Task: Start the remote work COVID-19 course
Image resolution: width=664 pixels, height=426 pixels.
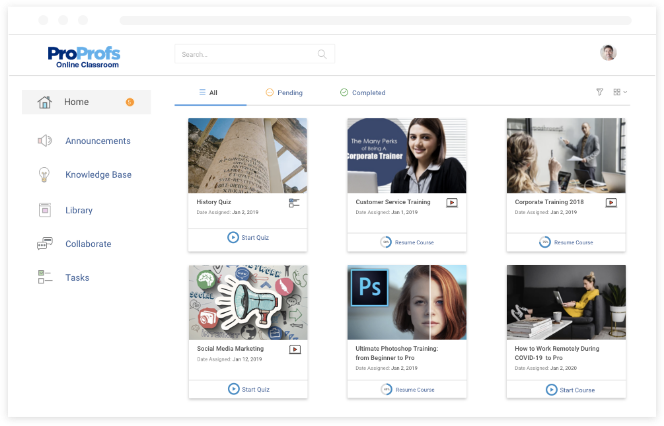Action: pyautogui.click(x=569, y=389)
